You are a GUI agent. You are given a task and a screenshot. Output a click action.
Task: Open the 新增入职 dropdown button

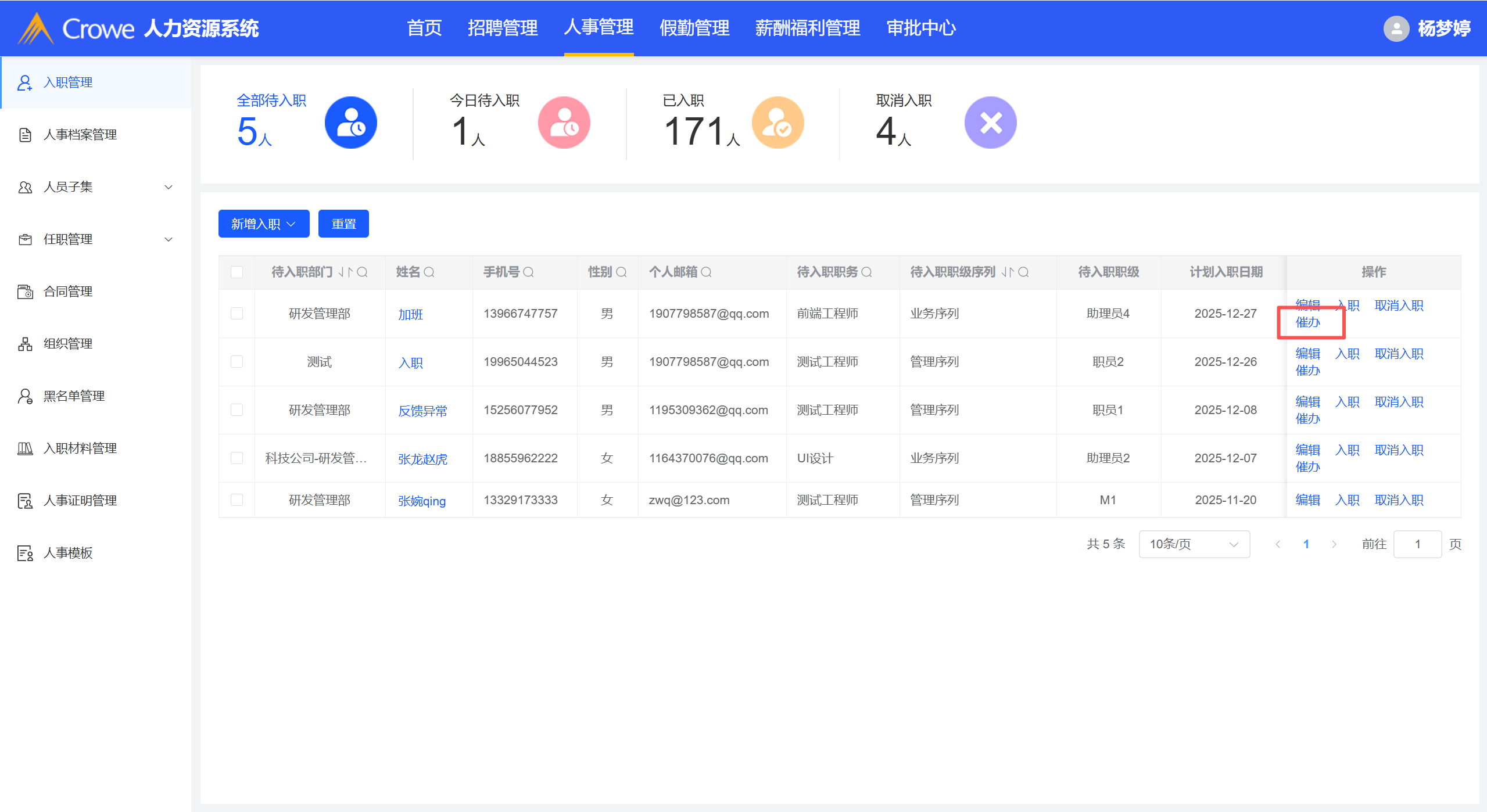pos(264,224)
